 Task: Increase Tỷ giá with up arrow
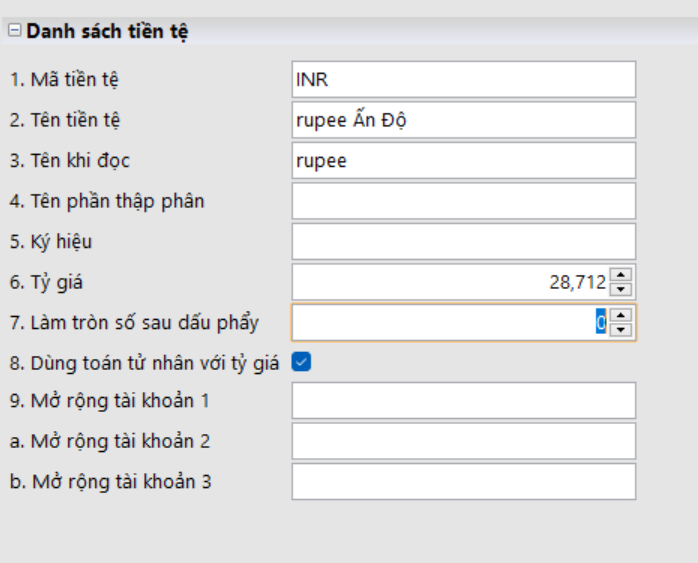[621, 275]
